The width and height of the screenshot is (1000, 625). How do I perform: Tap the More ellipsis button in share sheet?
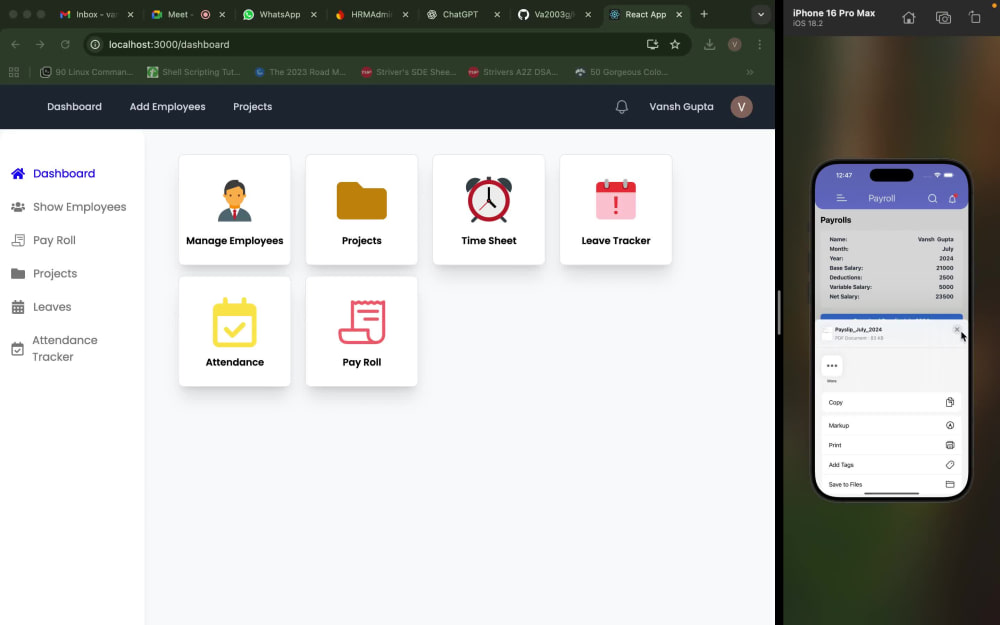pos(832,365)
